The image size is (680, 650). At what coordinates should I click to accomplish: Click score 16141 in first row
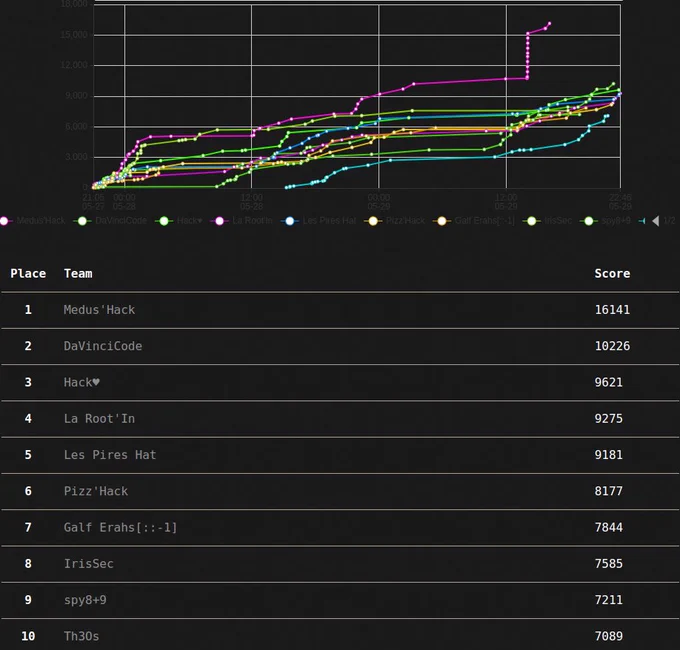(612, 310)
